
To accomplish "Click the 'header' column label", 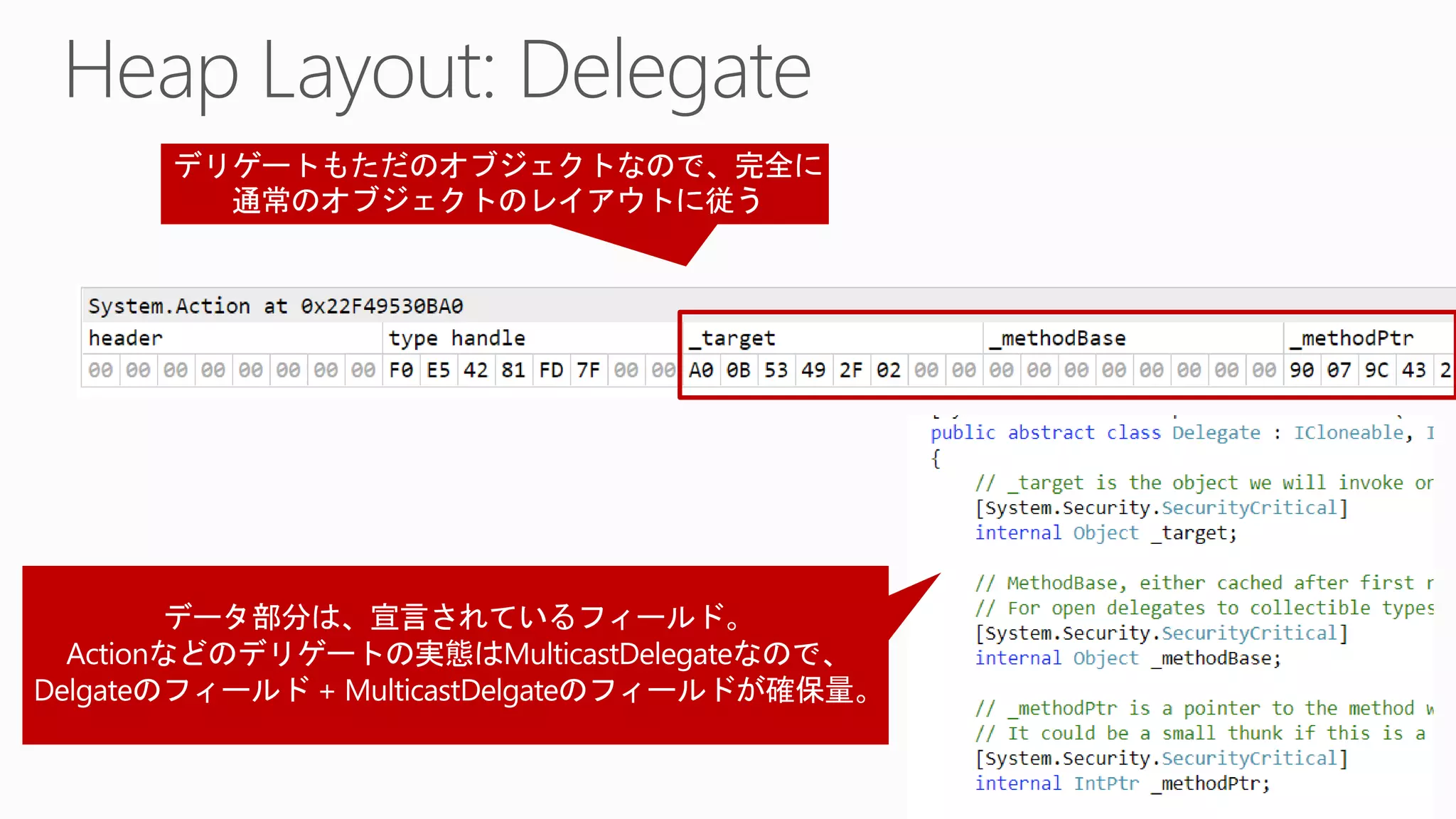I will click(x=126, y=338).
